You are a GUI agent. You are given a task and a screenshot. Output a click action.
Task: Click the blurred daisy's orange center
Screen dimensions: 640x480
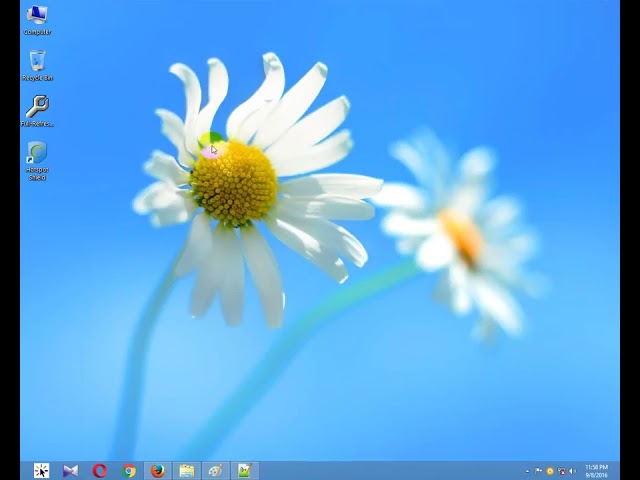click(x=462, y=234)
